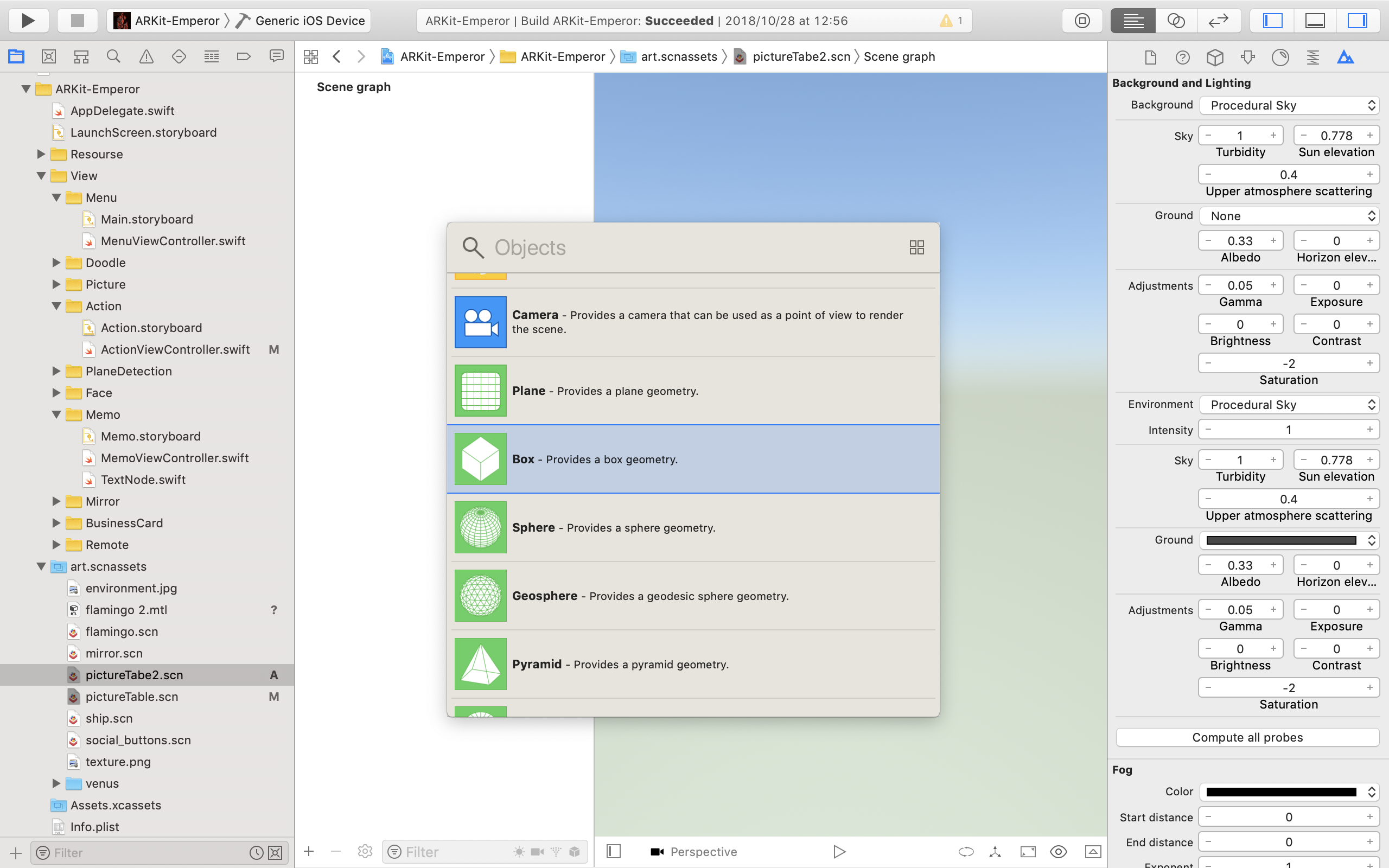Open the Debug navigator
The image size is (1389, 868).
212,56
